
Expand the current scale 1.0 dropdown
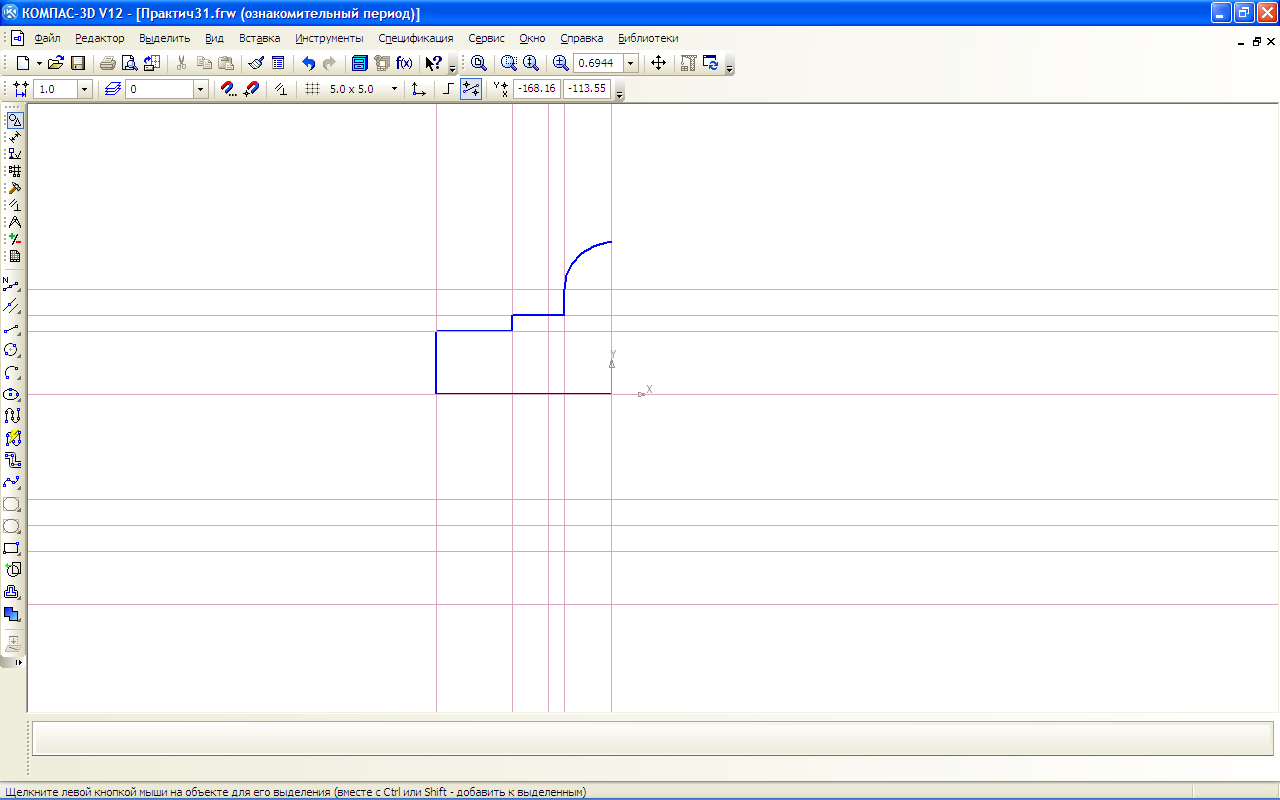click(x=84, y=89)
